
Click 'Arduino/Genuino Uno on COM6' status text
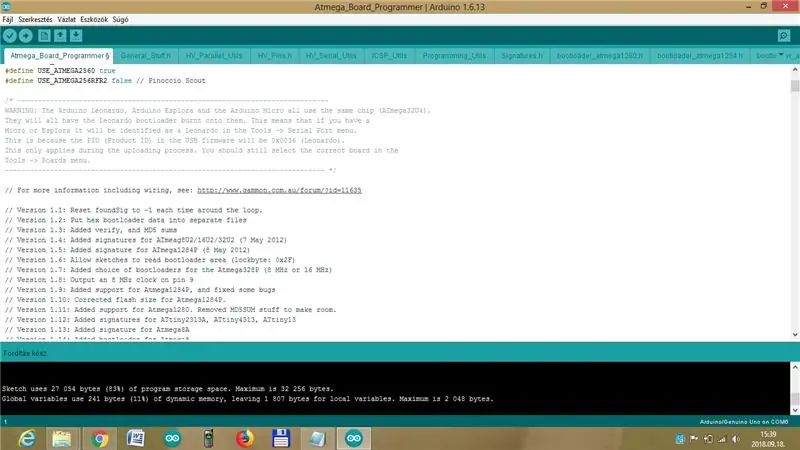[x=744, y=422]
